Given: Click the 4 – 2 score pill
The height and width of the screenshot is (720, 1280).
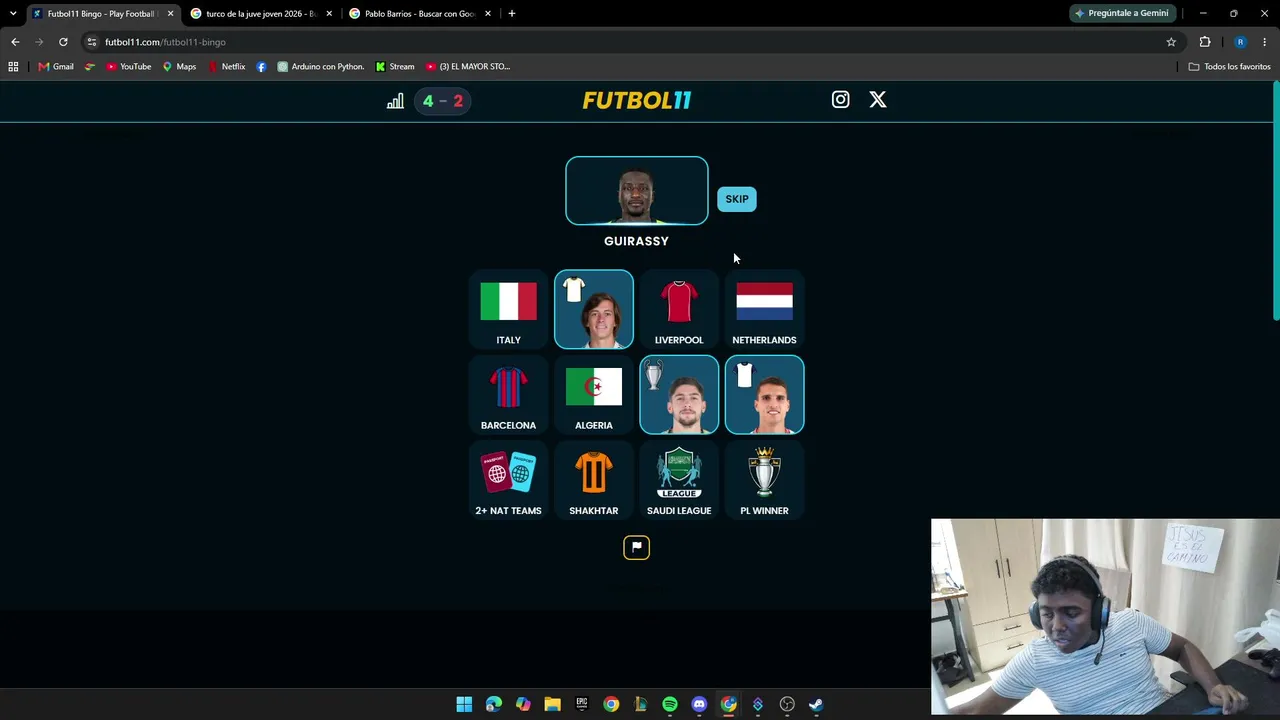Looking at the screenshot, I should [x=443, y=101].
